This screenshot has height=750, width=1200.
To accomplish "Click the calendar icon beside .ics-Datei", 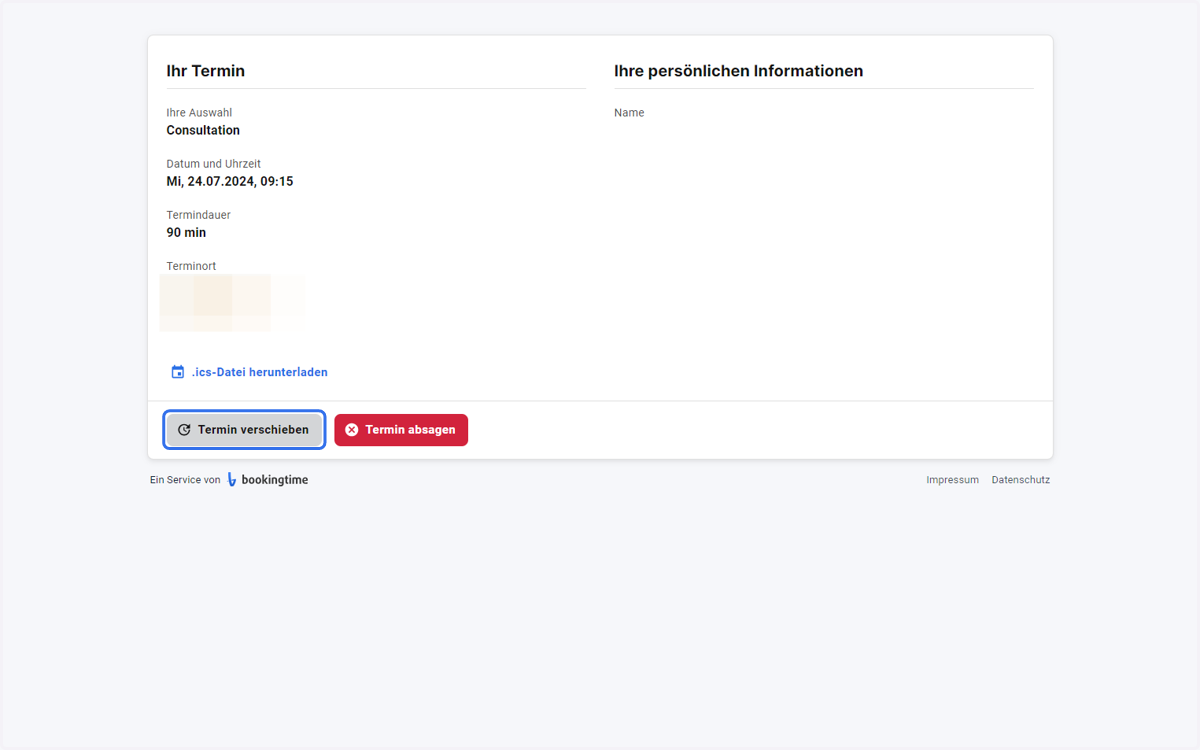I will pos(178,372).
